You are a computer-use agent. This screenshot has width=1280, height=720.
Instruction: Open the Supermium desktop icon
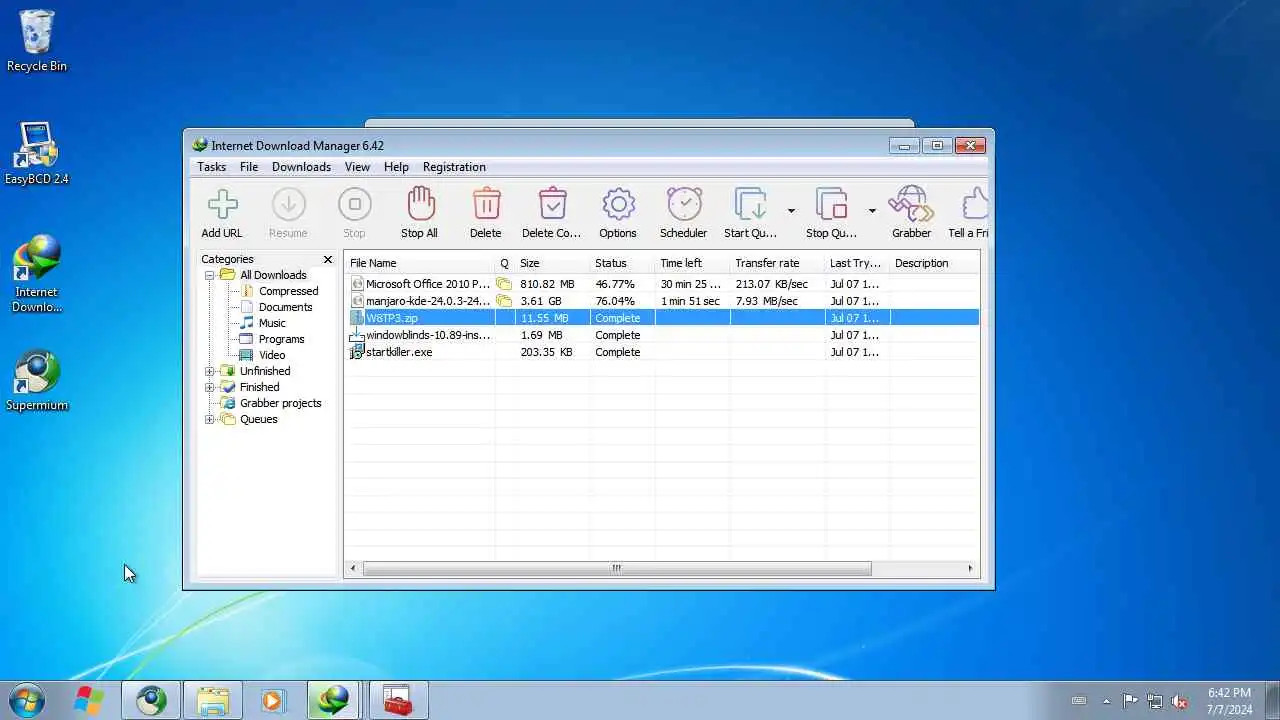37,380
